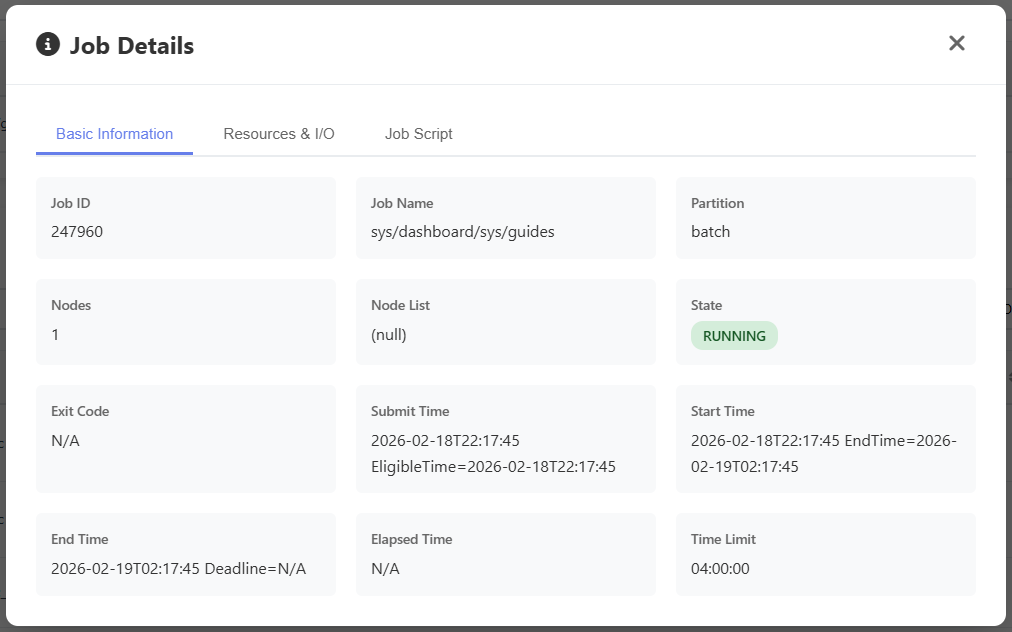Click the Partition value batch
Viewport: 1012px width, 632px height.
(x=710, y=232)
